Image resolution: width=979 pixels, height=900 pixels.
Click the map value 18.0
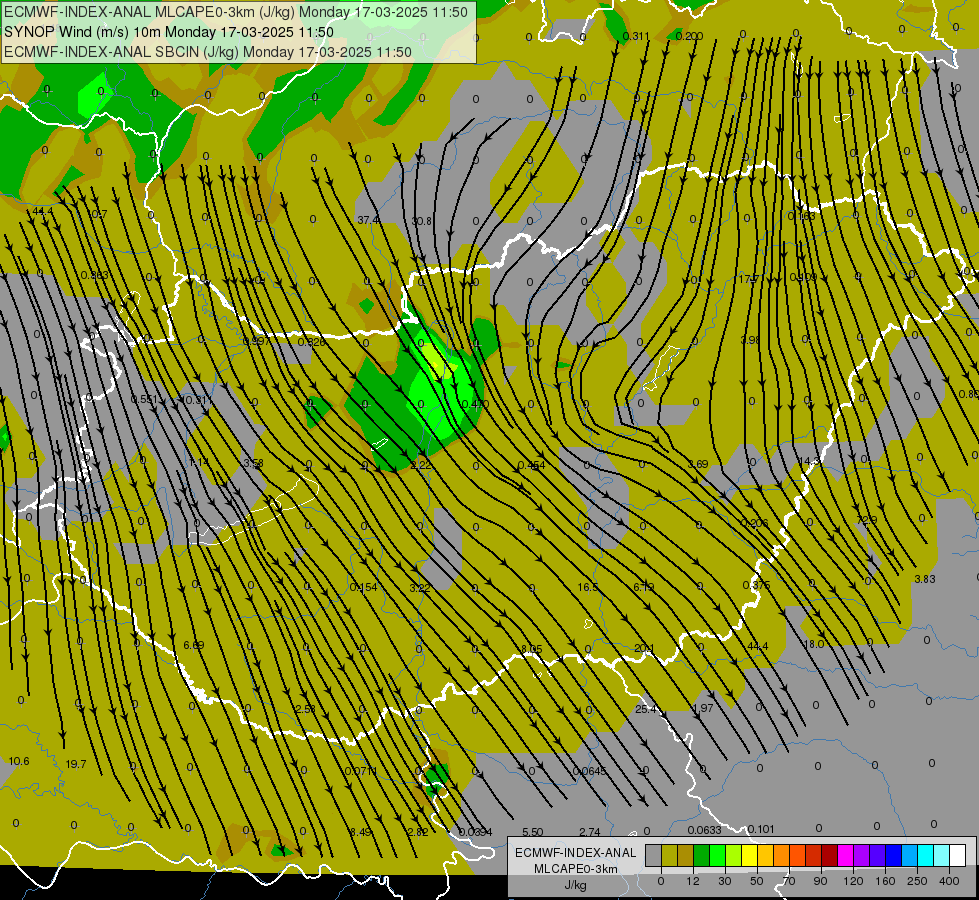(x=814, y=644)
